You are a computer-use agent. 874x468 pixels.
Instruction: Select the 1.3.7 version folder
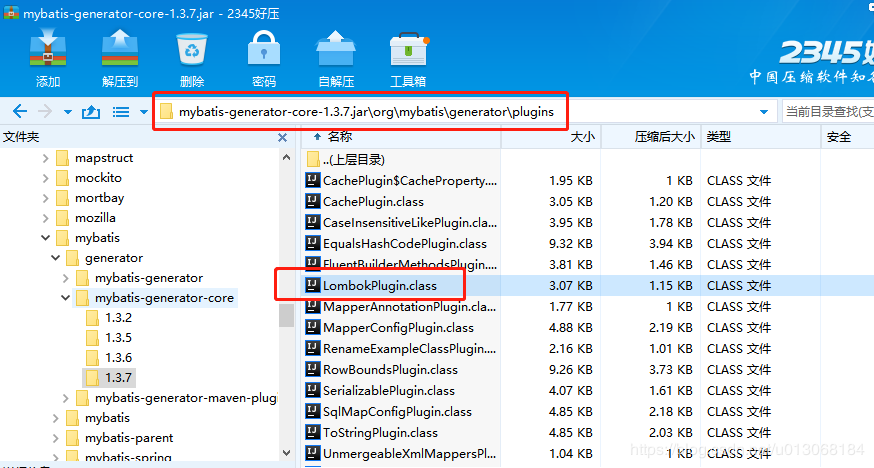point(109,378)
